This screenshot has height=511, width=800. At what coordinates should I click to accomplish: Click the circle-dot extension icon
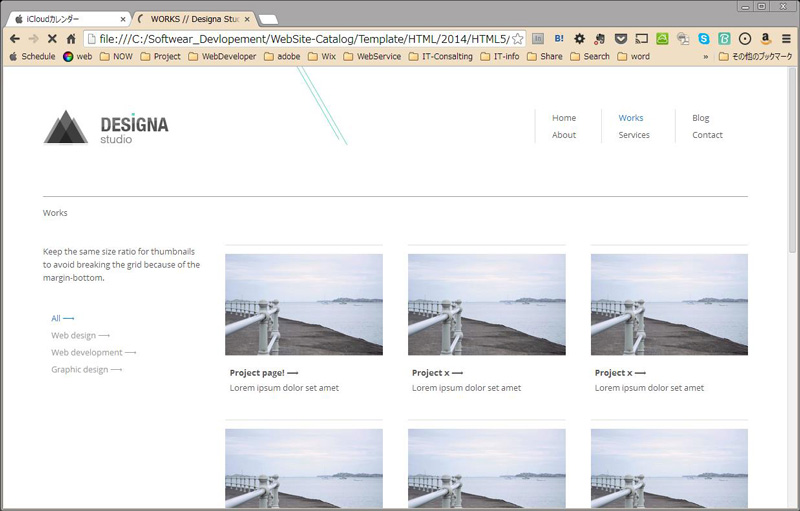[745, 38]
